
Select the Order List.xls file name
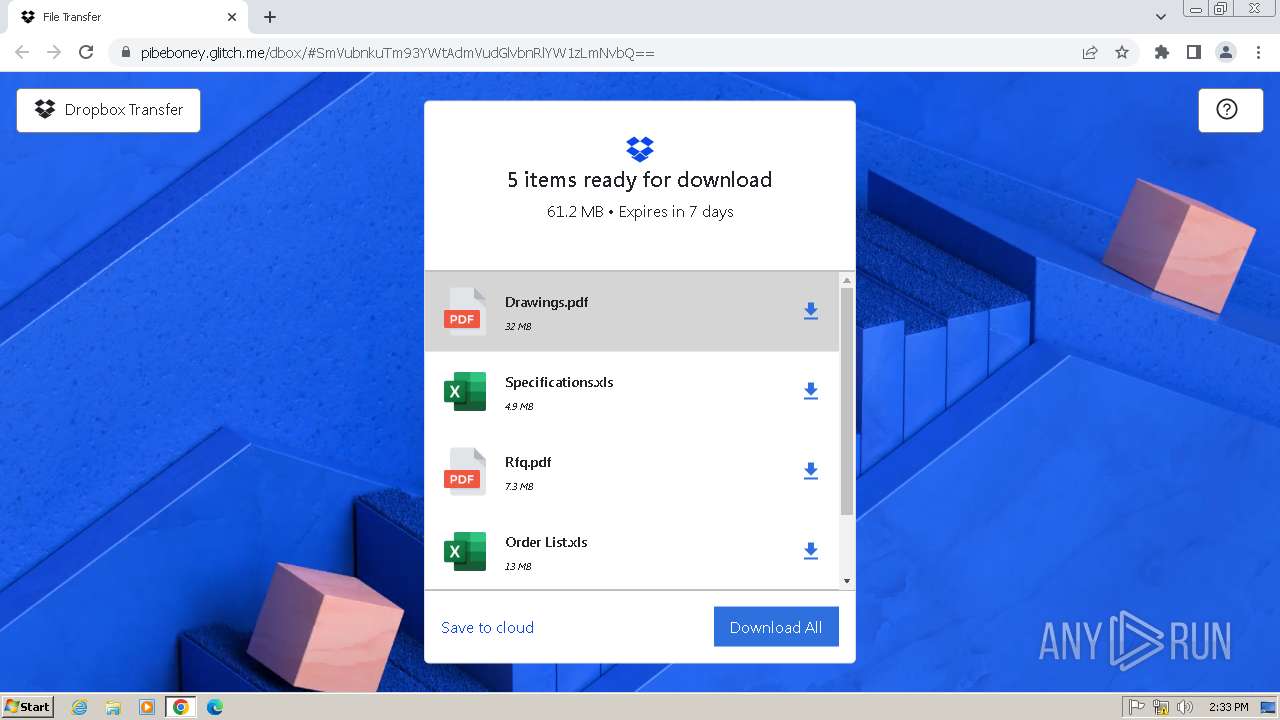tap(546, 542)
